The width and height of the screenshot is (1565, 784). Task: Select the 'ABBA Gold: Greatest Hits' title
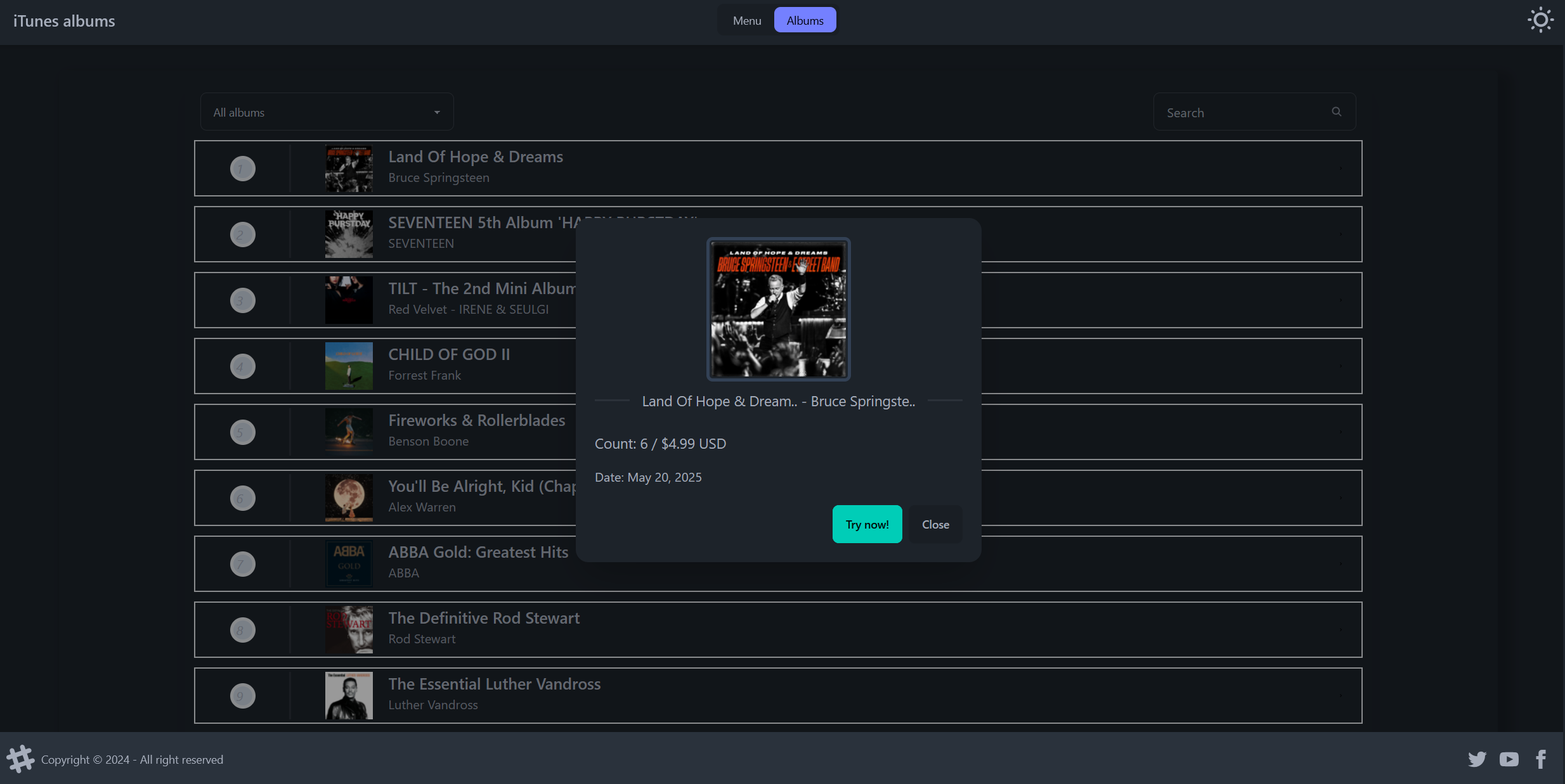(479, 552)
